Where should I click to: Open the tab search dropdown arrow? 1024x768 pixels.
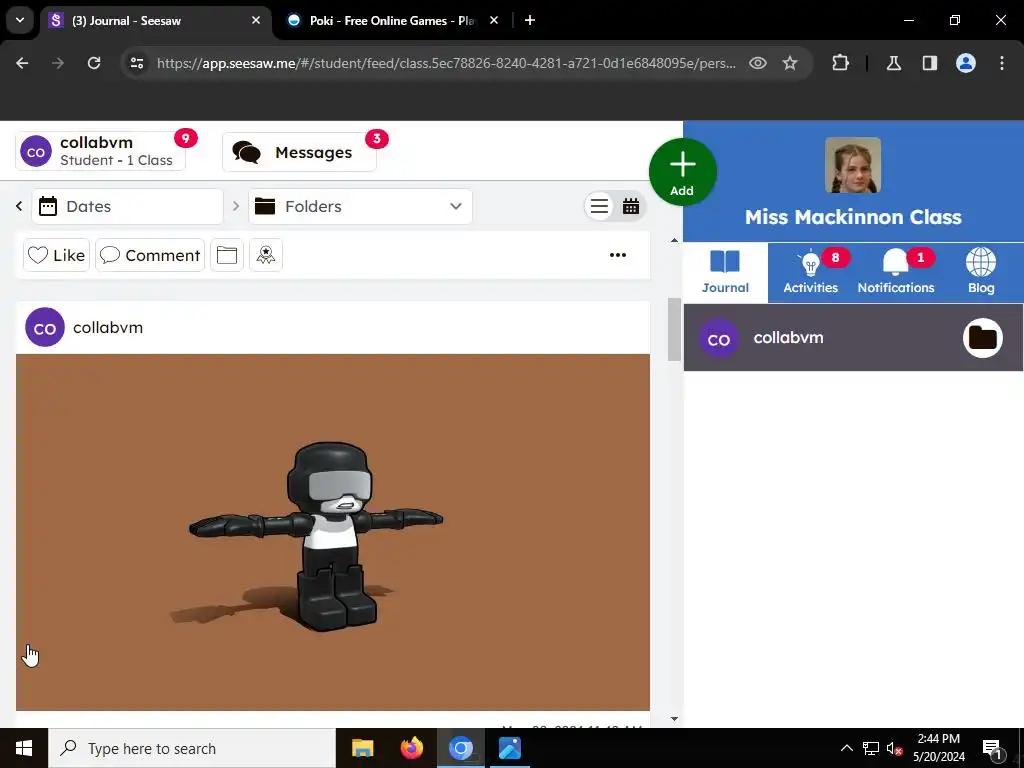point(20,20)
